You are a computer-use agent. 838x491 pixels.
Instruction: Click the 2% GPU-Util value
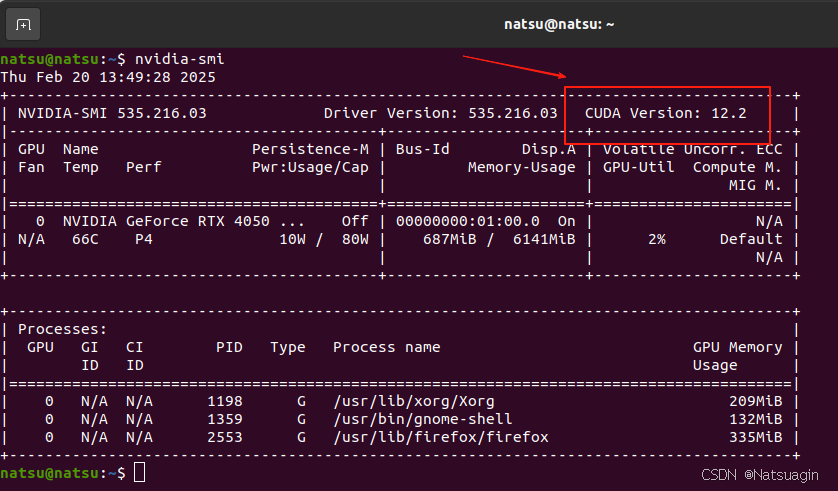point(656,239)
